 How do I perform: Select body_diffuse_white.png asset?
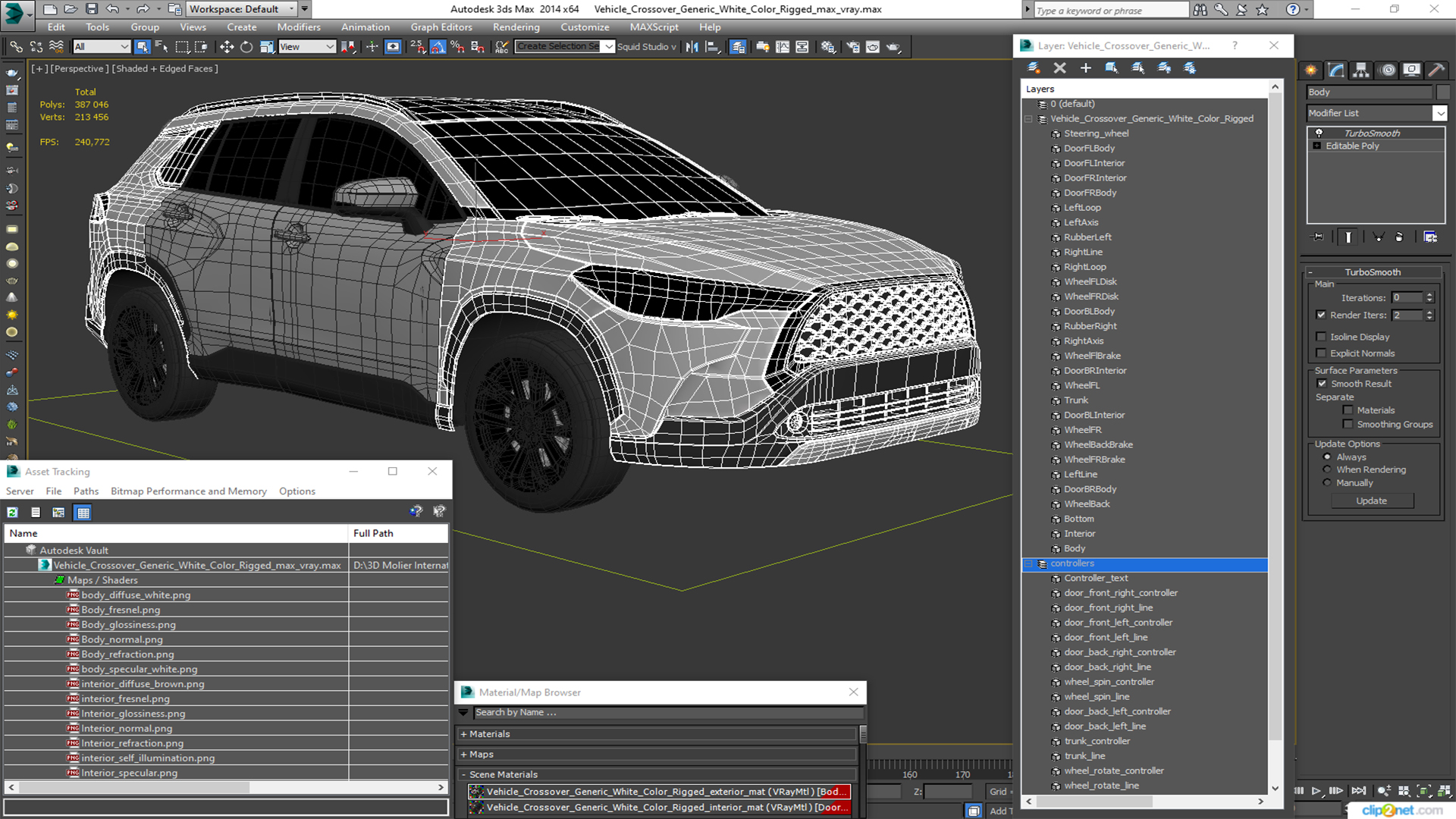coord(136,595)
